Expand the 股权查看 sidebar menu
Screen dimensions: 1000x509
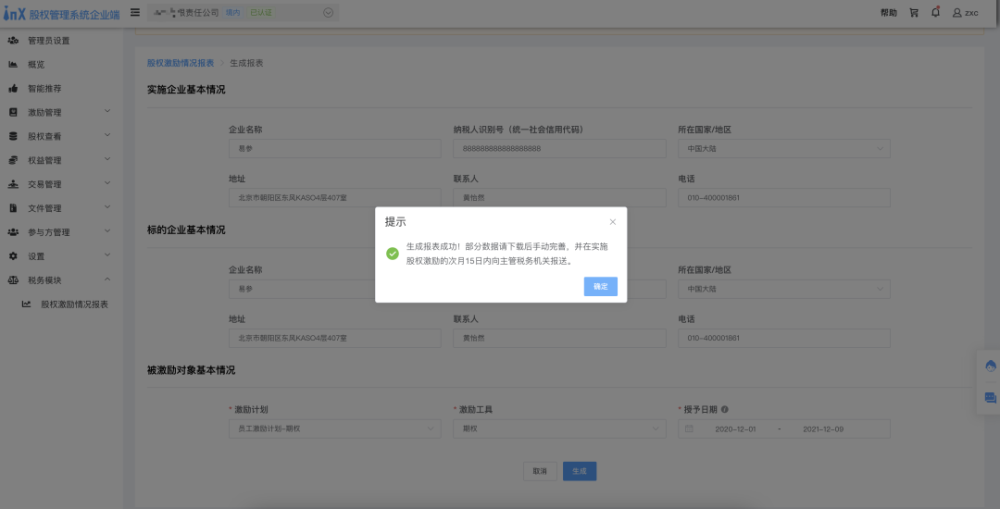[x=61, y=136]
